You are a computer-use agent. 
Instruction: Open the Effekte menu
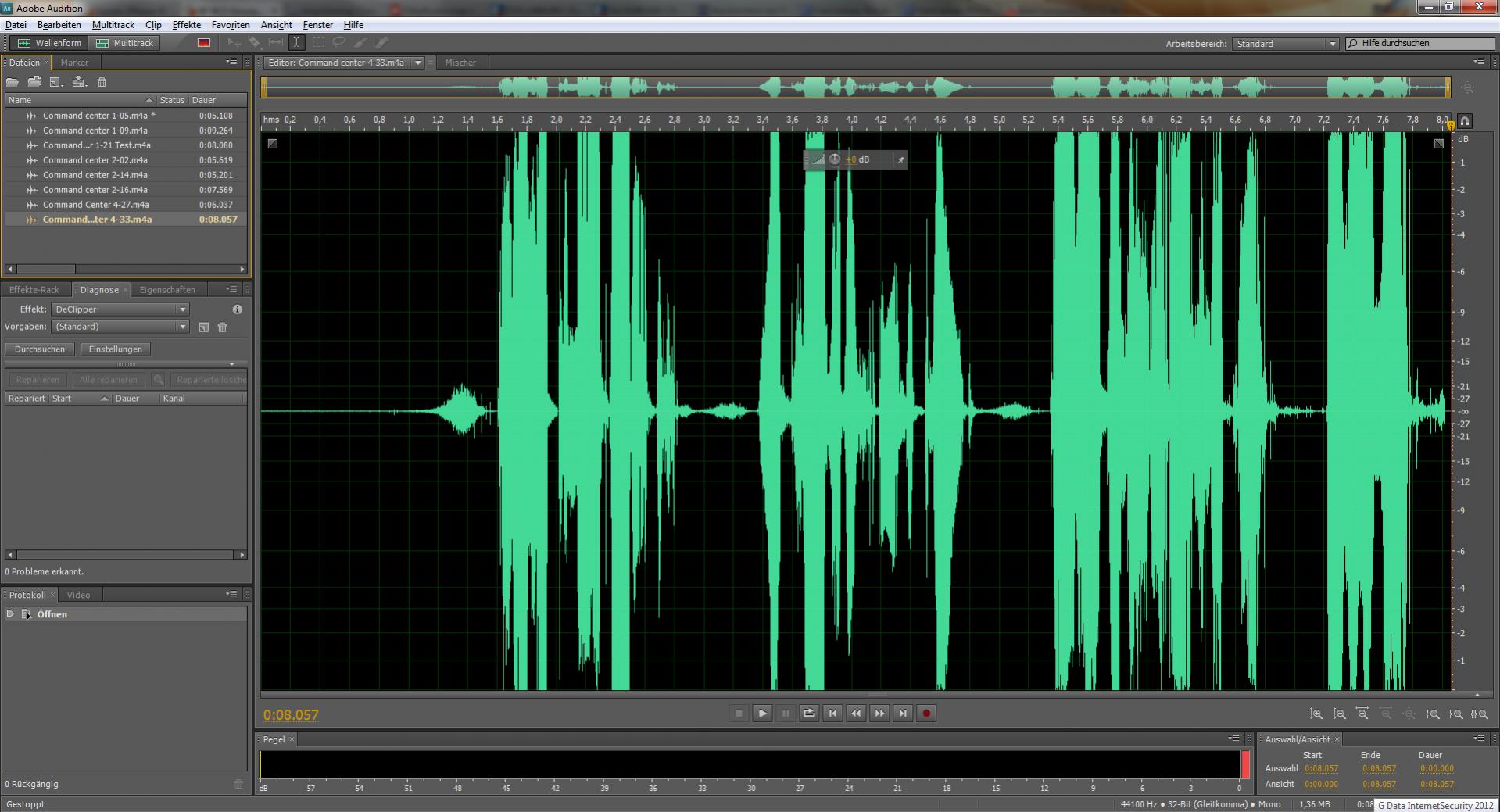(x=186, y=25)
